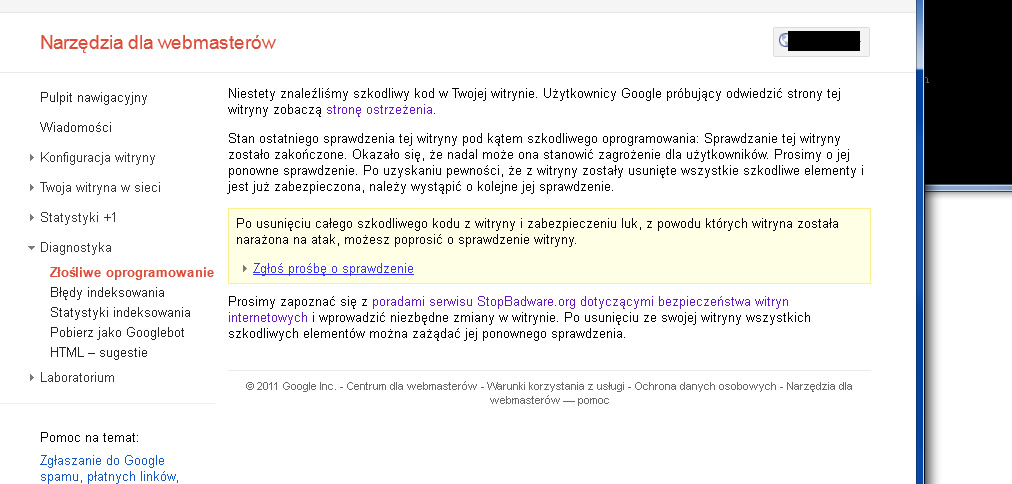Select Laboratorium label in sidebar

77,378
